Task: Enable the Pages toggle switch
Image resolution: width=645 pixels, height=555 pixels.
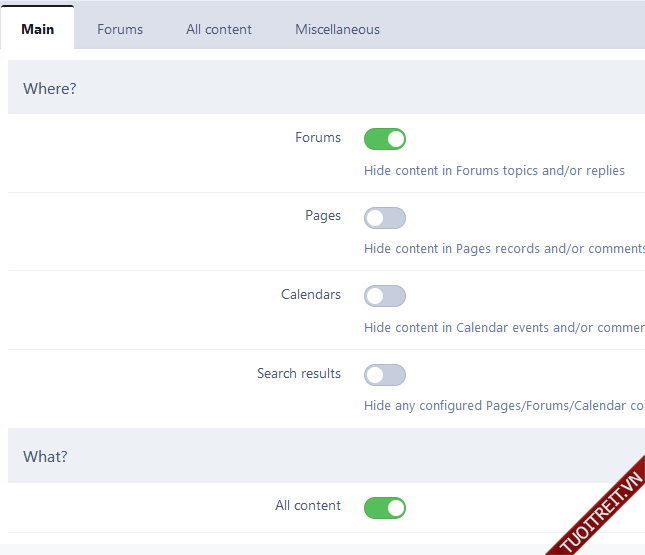Action: (x=385, y=218)
